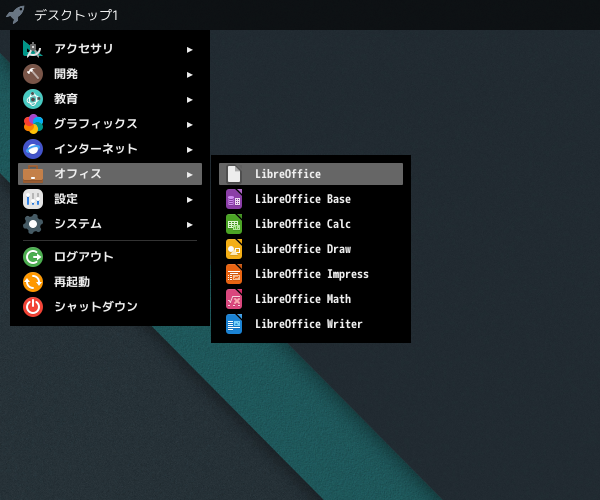
Task: Expand the システム submenu arrow
Action: tap(189, 225)
